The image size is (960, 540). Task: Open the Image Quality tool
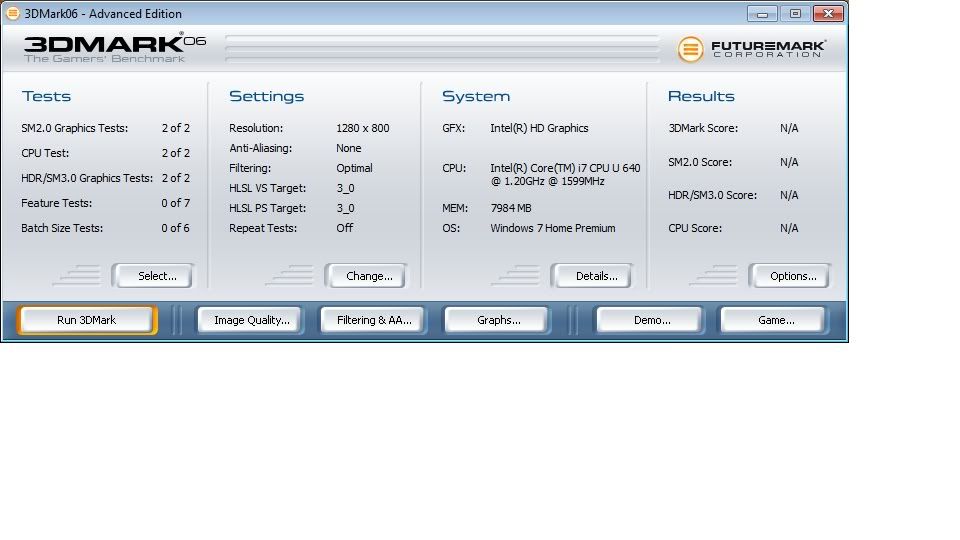[x=251, y=320]
